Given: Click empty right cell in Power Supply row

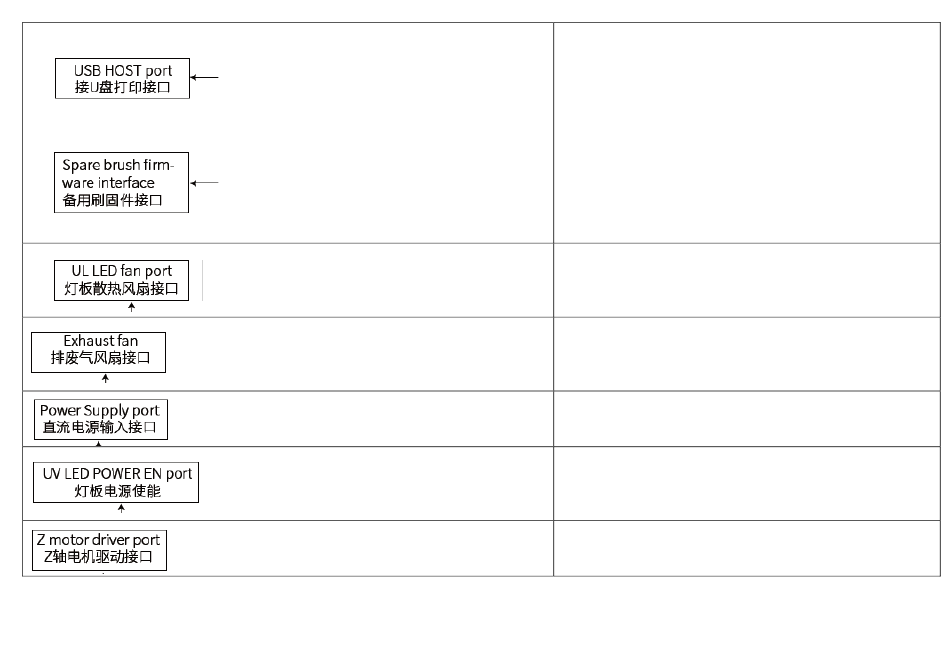Looking at the screenshot, I should [x=747, y=419].
